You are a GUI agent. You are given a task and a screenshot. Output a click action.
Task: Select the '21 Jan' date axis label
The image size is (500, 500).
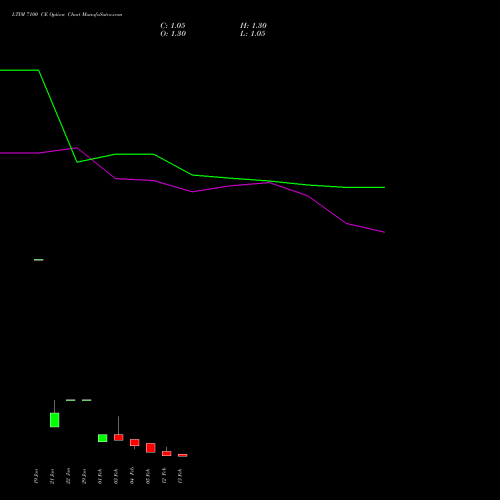(52, 476)
